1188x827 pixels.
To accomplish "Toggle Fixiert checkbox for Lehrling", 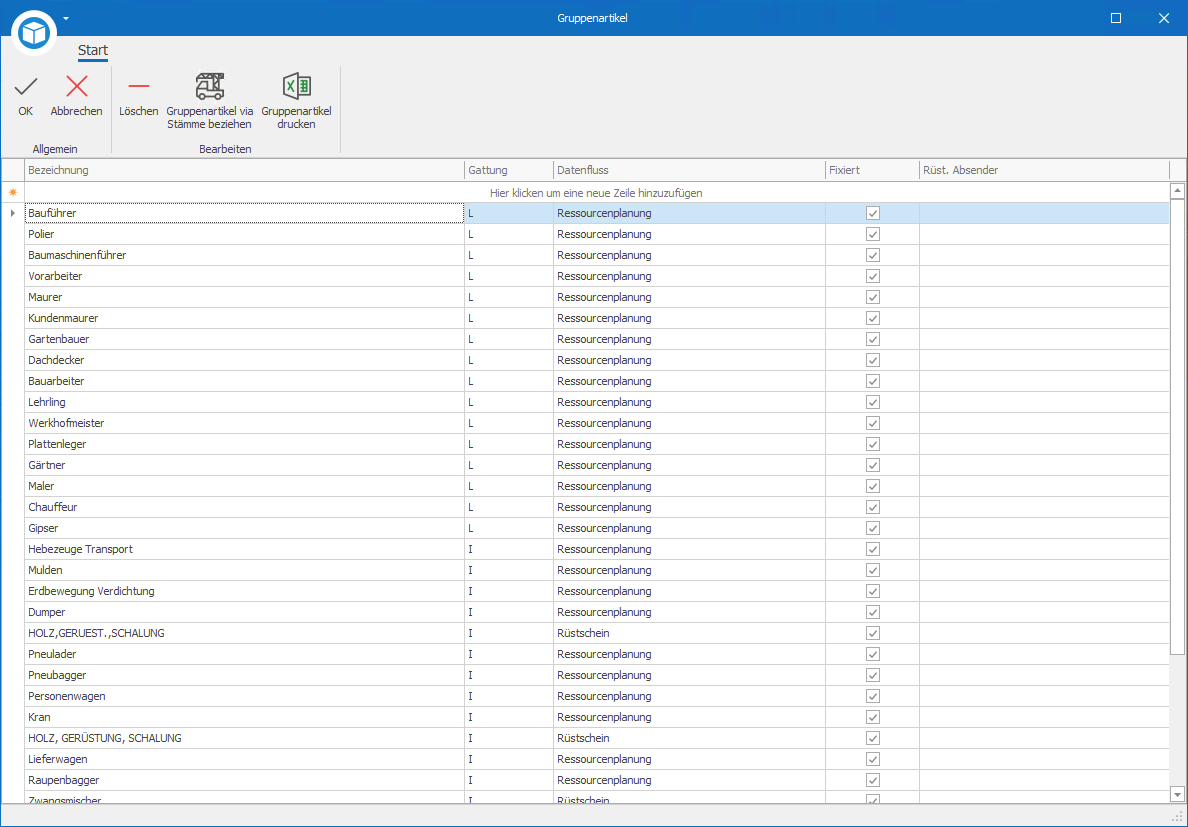I will 873,402.
